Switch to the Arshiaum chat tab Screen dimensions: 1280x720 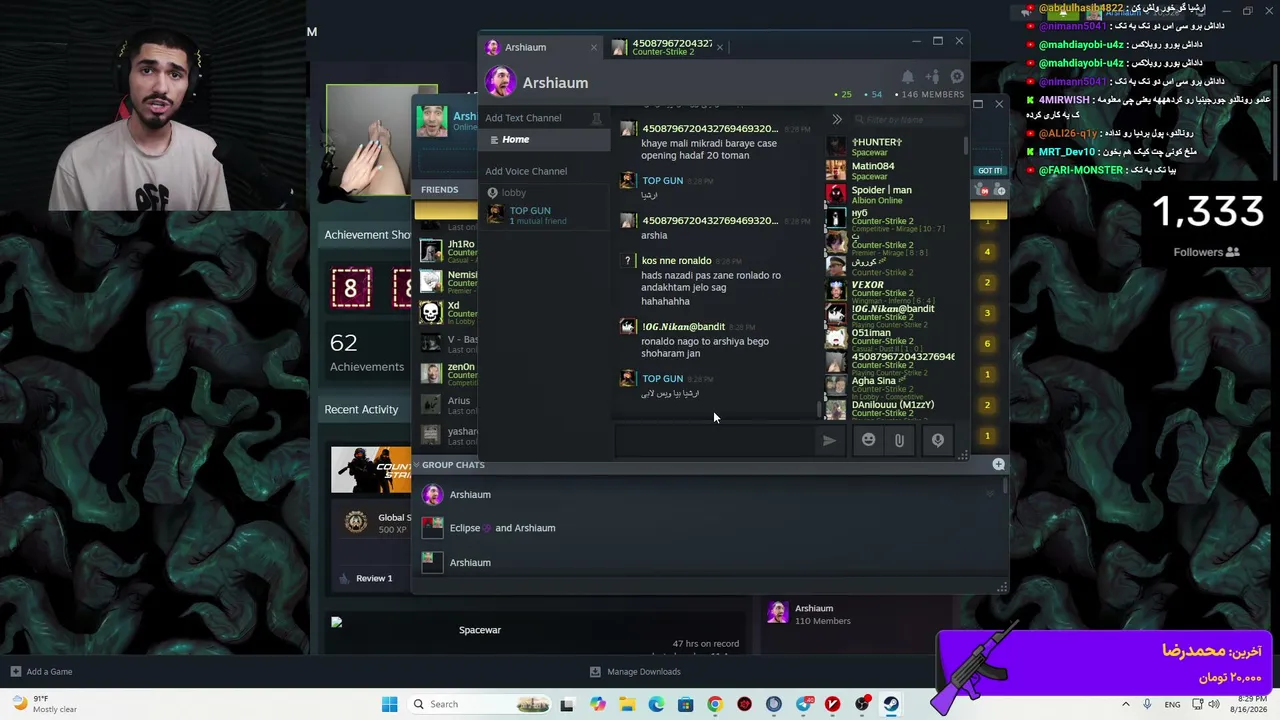point(541,47)
